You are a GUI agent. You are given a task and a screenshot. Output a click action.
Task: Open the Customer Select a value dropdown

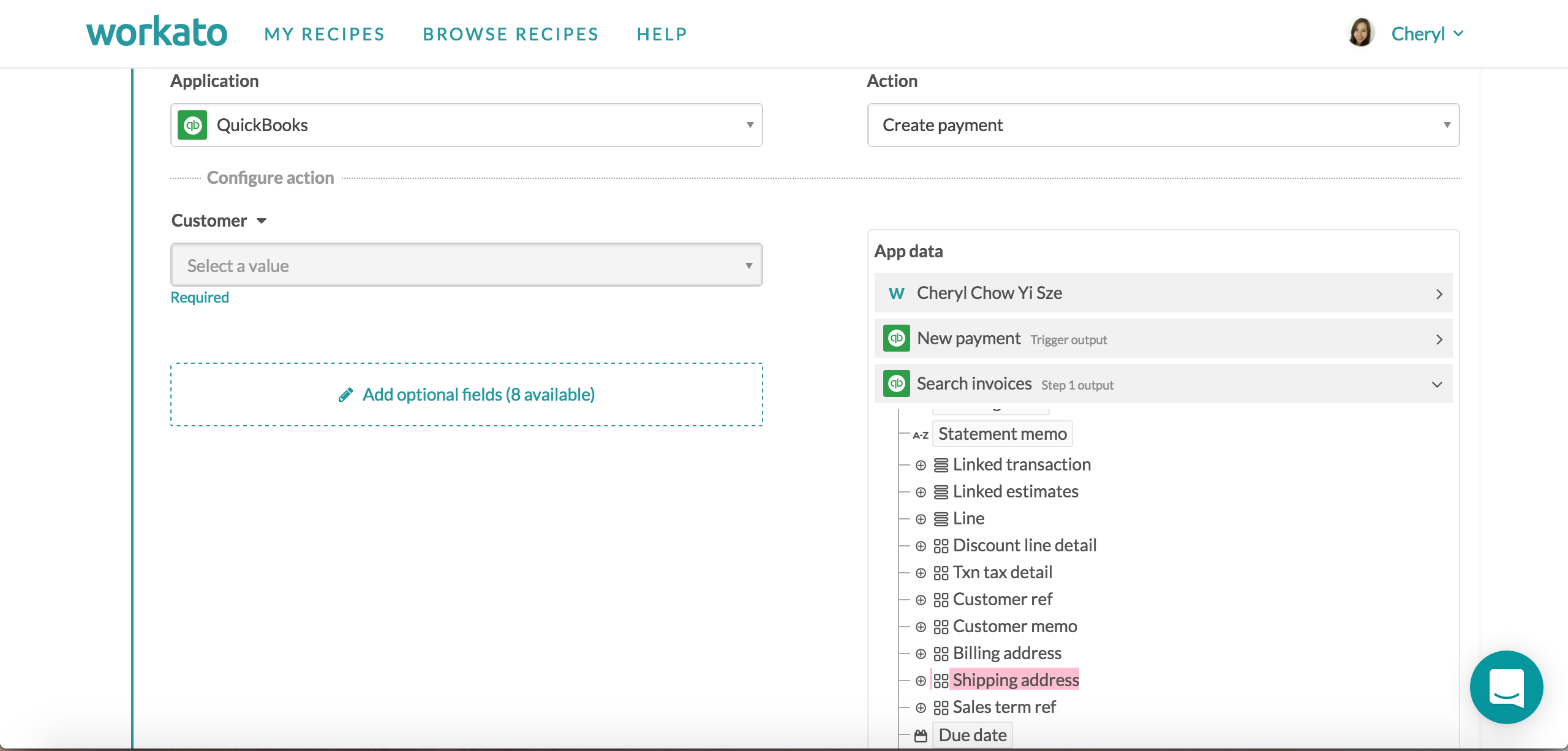pos(466,265)
